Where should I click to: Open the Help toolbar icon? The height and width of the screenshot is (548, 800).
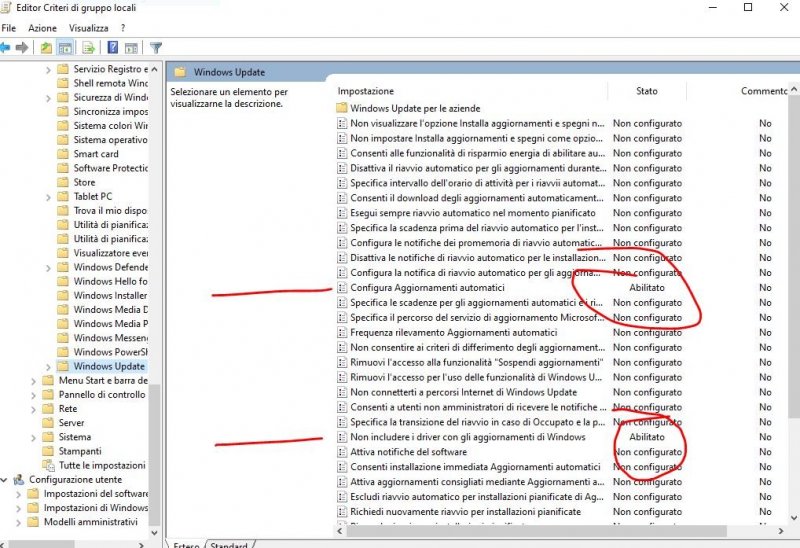[x=113, y=48]
